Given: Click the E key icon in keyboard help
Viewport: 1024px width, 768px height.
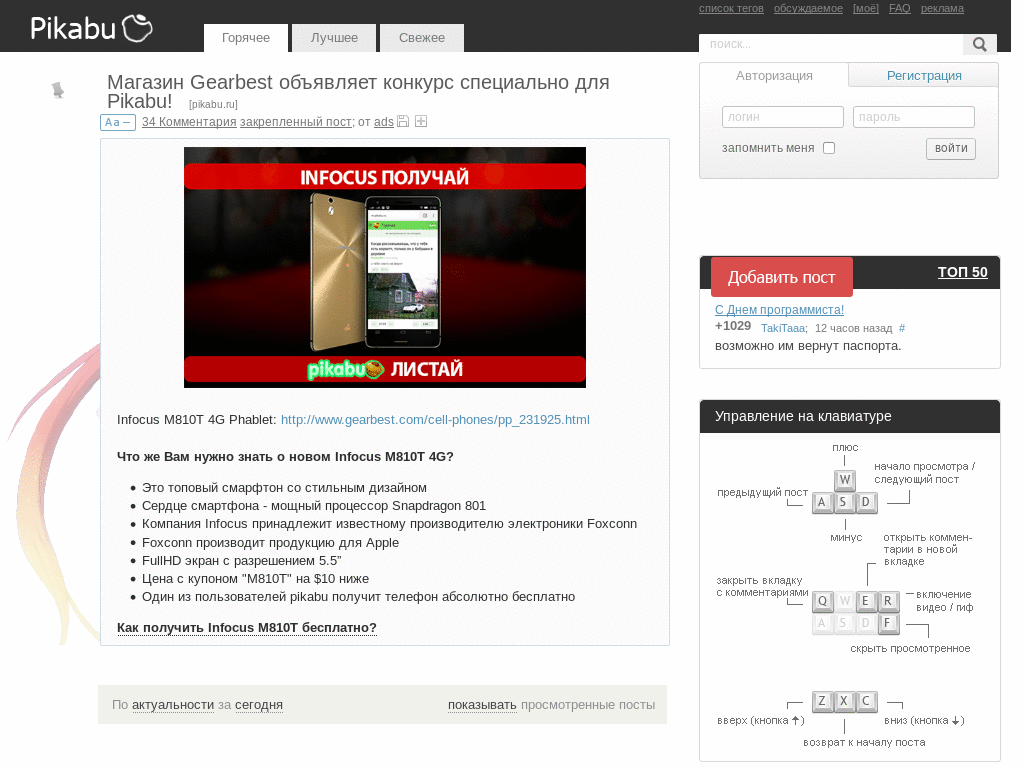Looking at the screenshot, I should [x=865, y=601].
